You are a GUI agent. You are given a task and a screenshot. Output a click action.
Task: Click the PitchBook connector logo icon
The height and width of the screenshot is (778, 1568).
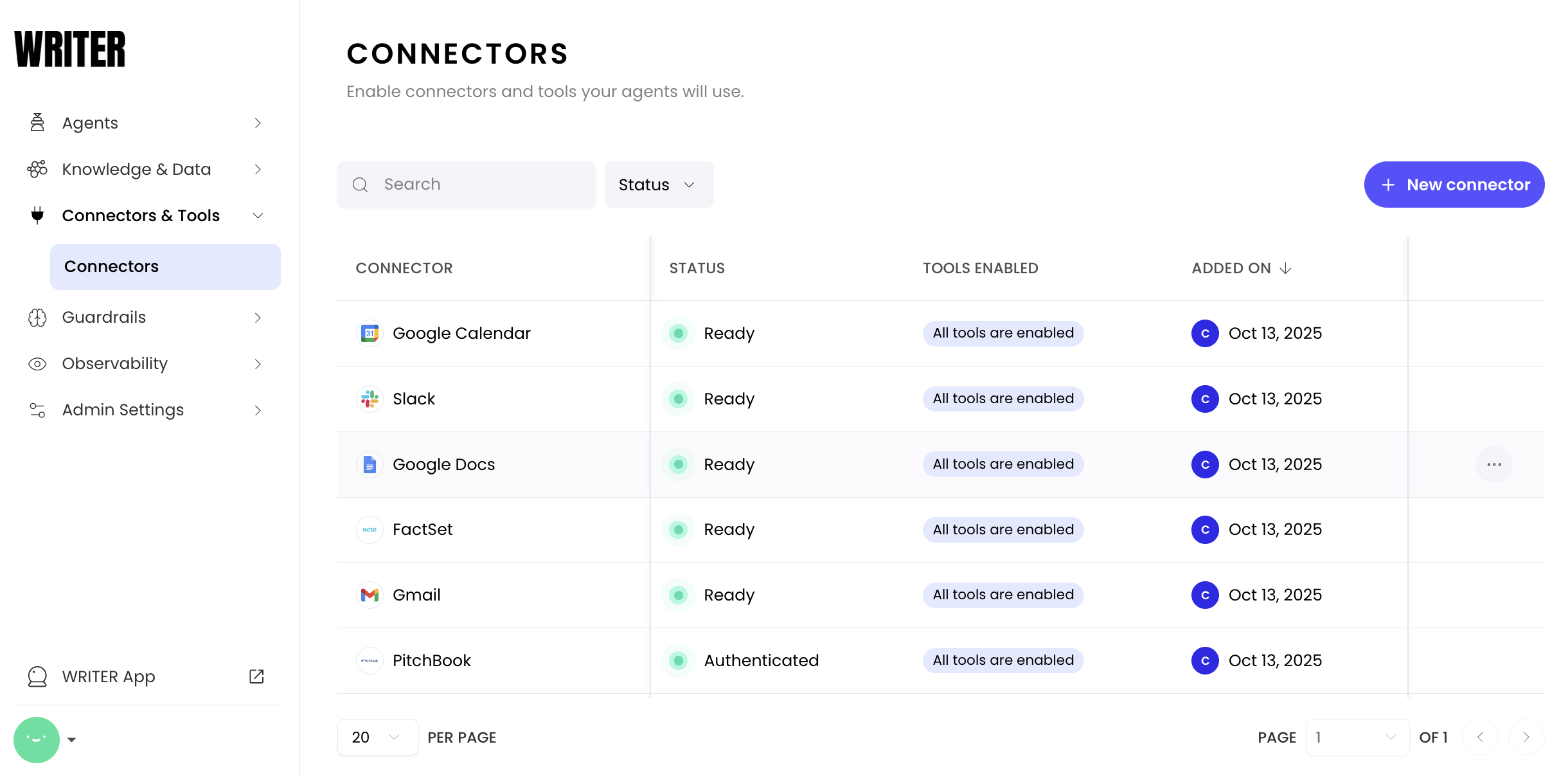370,660
